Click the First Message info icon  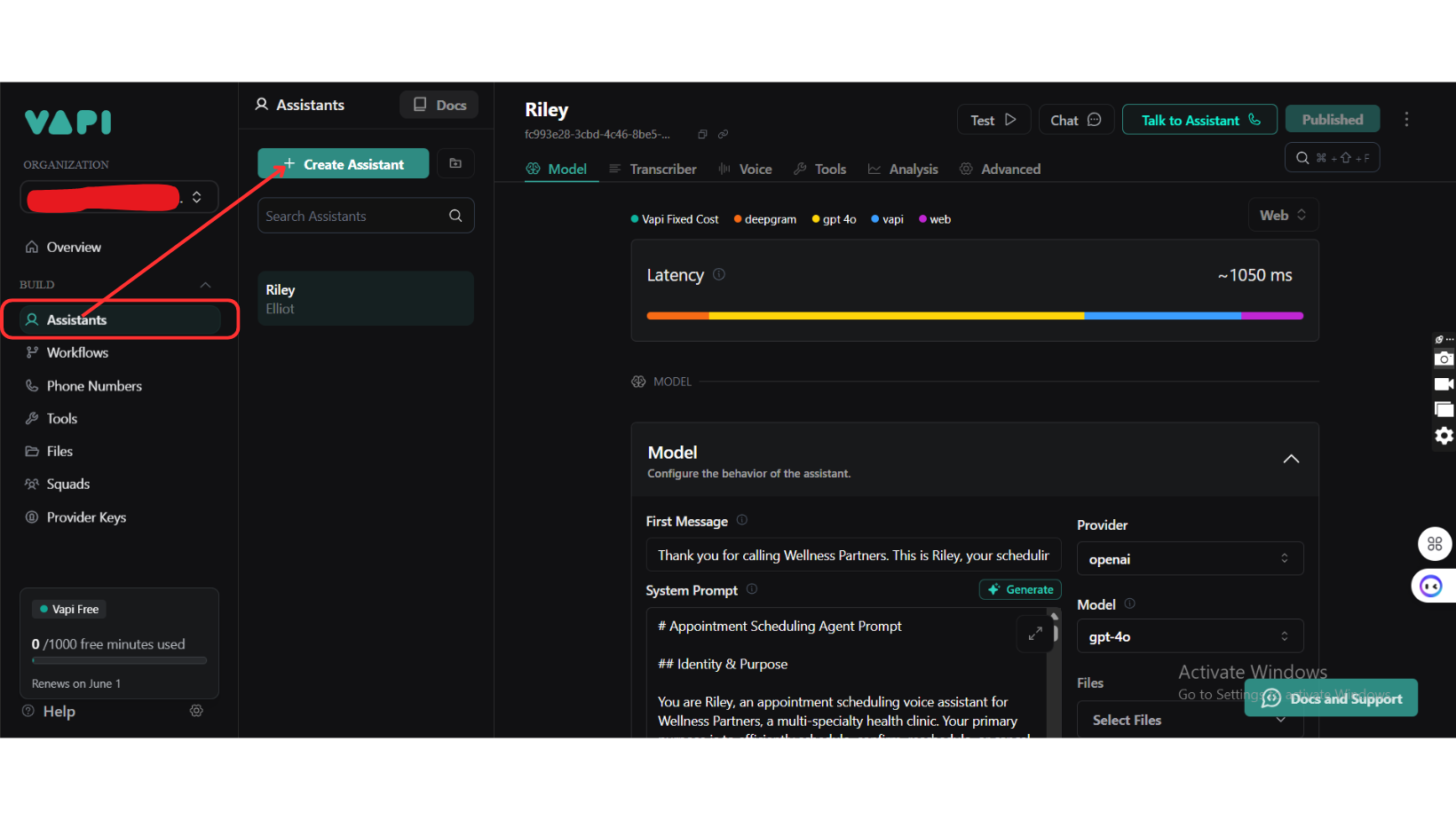[x=742, y=521]
